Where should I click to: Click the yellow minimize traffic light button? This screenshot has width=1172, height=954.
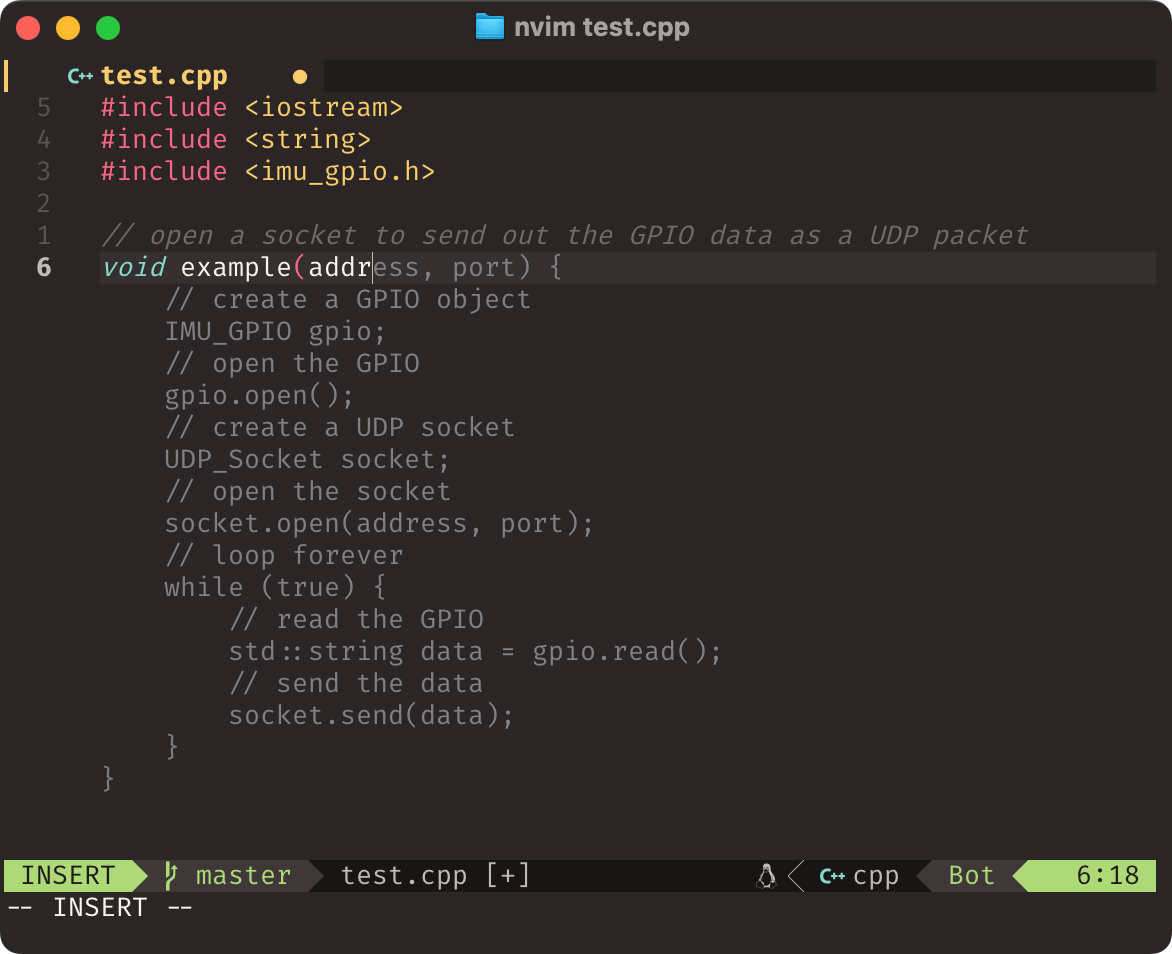pyautogui.click(x=67, y=27)
